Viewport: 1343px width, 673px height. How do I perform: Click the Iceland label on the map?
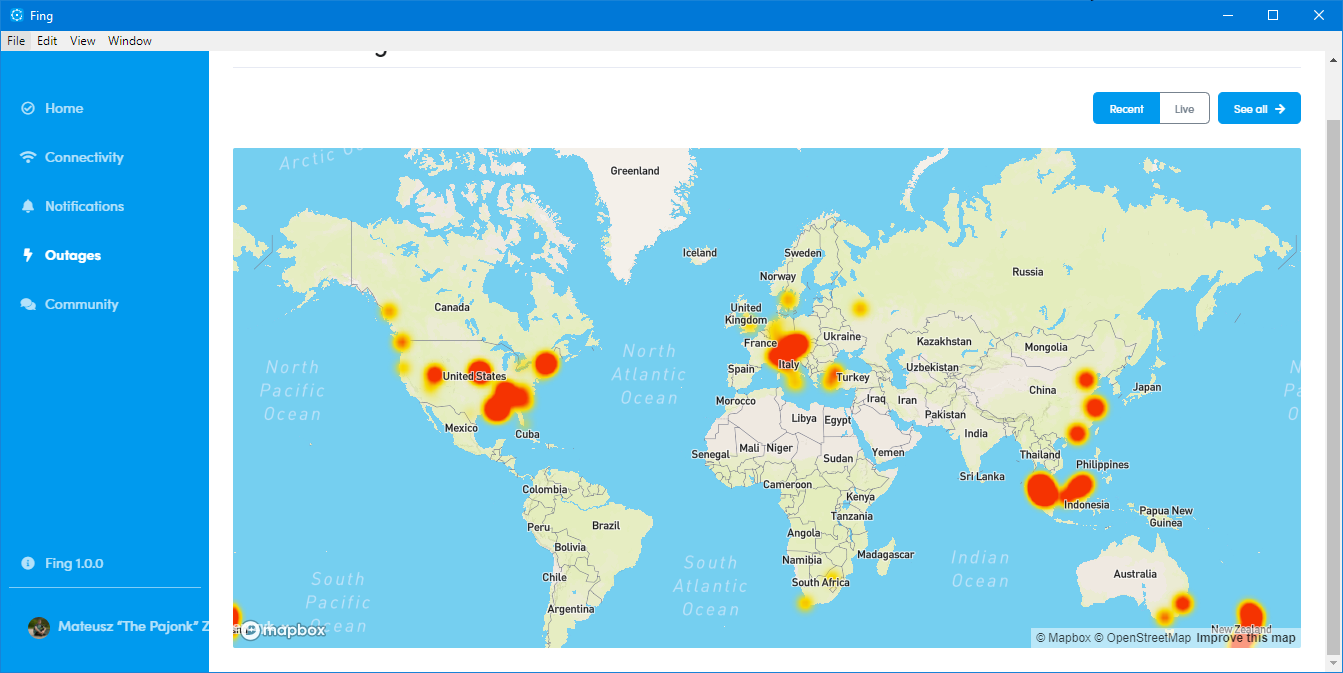click(x=700, y=253)
